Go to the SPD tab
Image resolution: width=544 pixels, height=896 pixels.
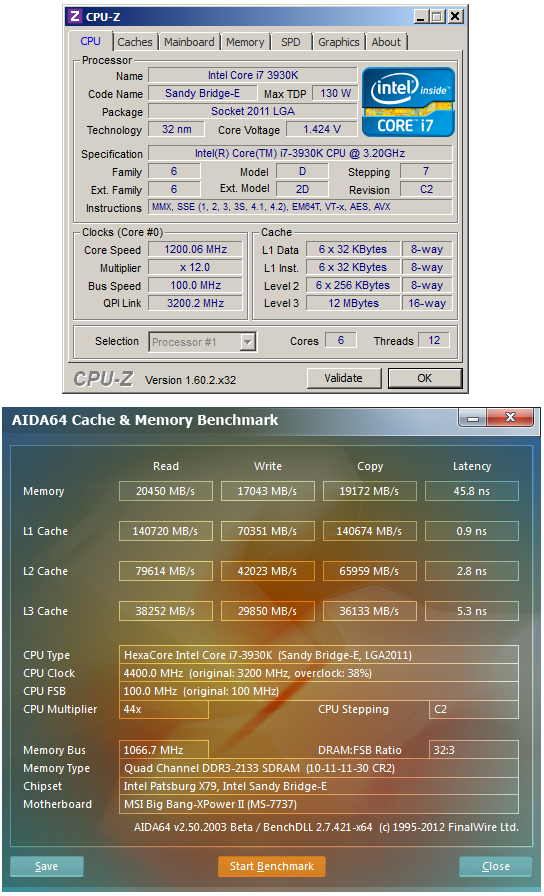tap(291, 42)
